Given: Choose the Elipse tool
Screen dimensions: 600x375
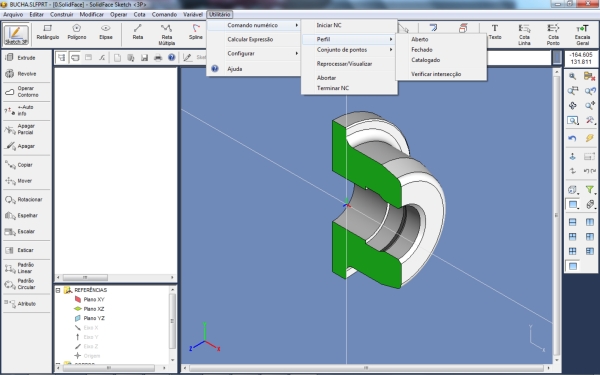Looking at the screenshot, I should (x=106, y=32).
